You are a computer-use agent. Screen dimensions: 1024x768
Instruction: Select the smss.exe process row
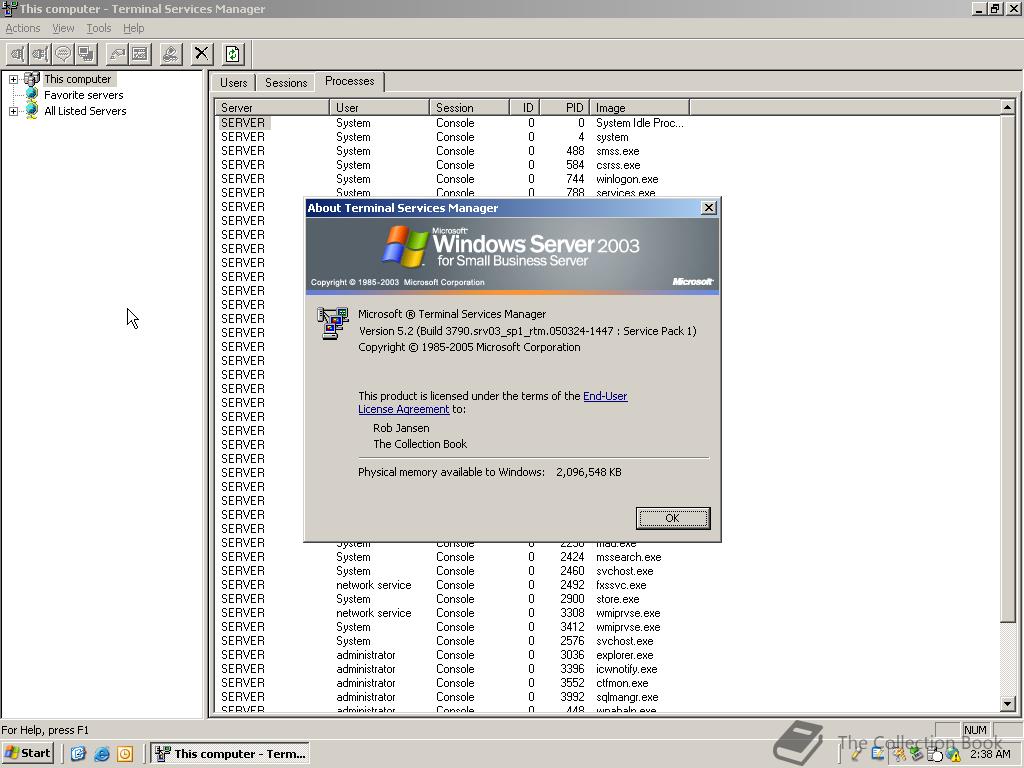[452, 151]
